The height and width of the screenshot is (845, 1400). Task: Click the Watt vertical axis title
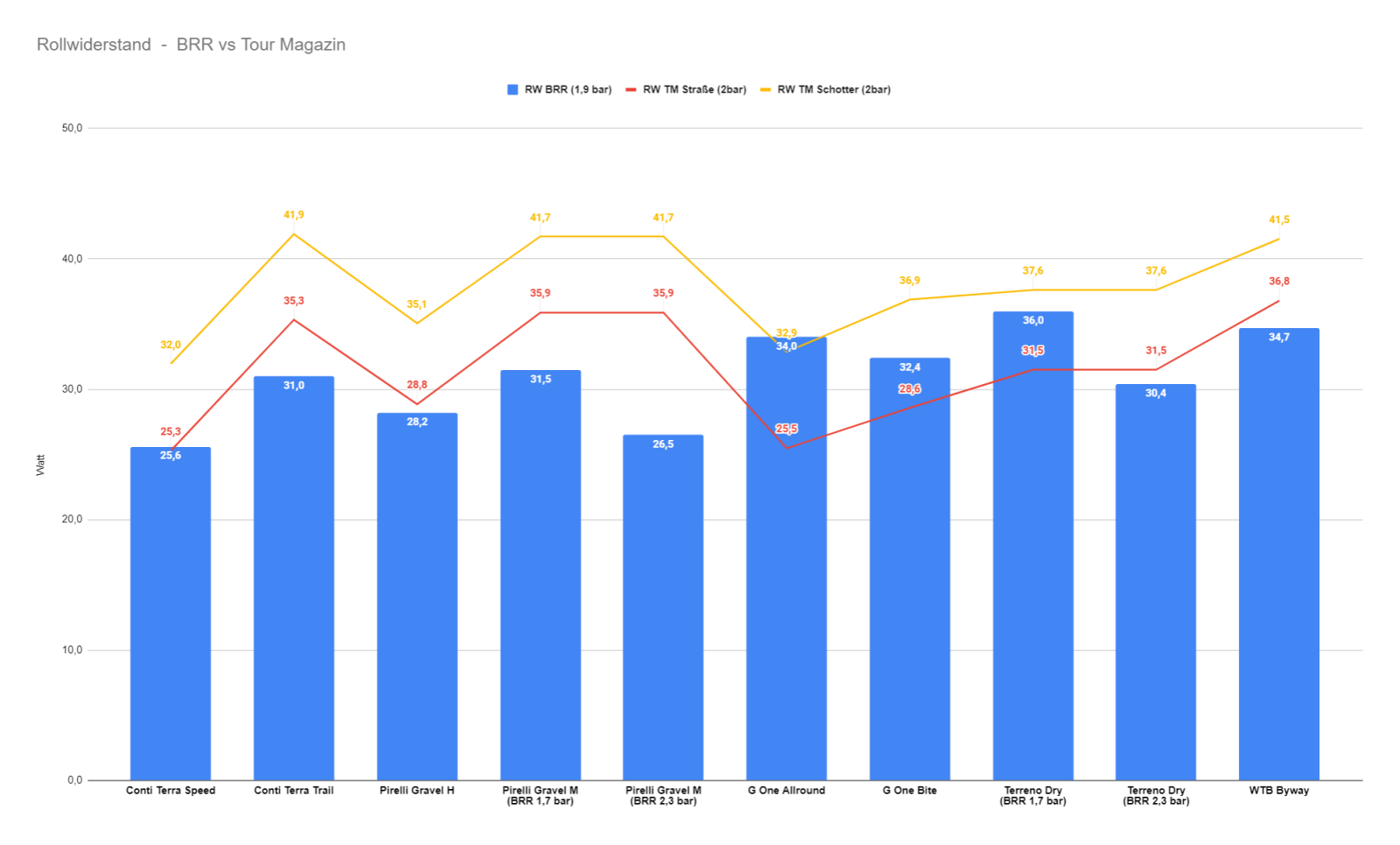(x=40, y=464)
